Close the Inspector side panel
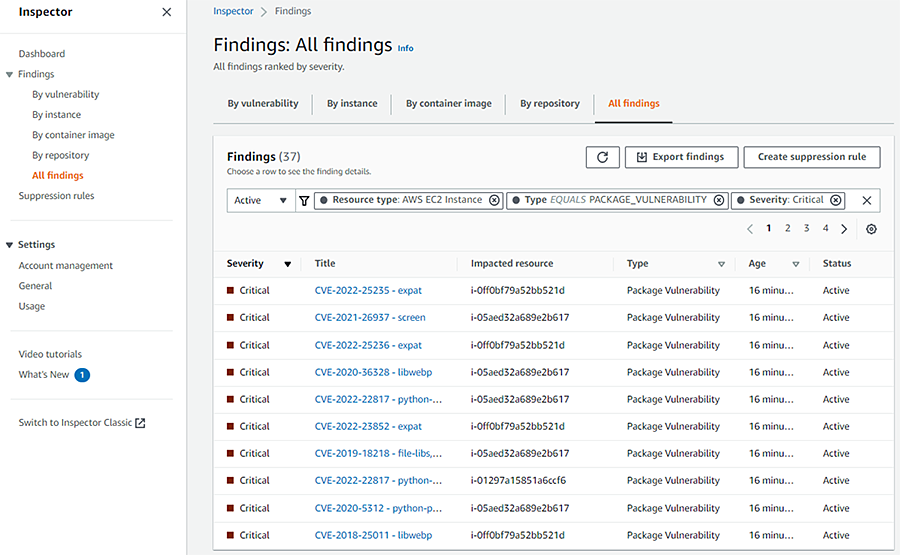The image size is (900, 555). pos(166,12)
